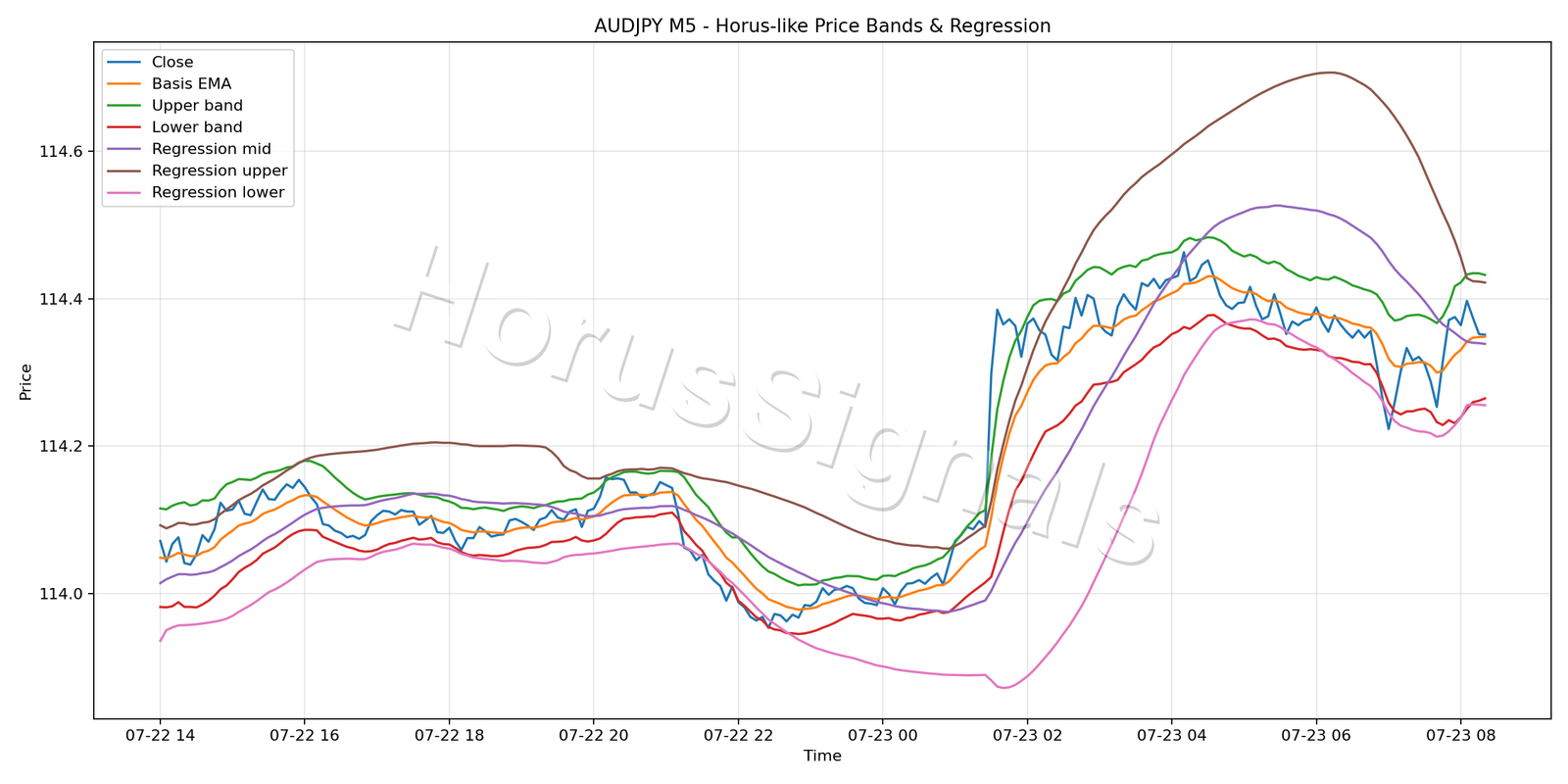1568x784 pixels.
Task: Click the '07-22 22' x-axis tick label
Action: point(738,735)
